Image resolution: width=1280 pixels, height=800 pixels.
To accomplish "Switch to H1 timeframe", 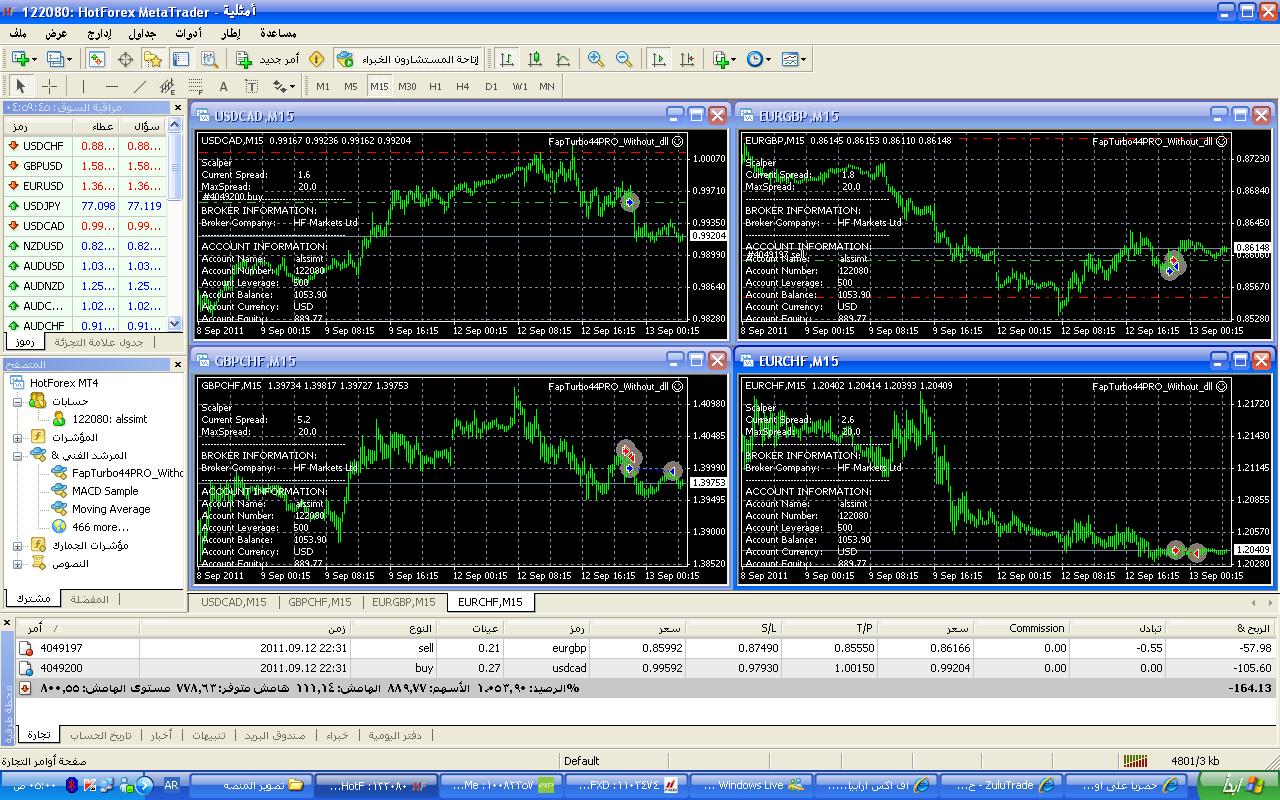I will (x=435, y=86).
